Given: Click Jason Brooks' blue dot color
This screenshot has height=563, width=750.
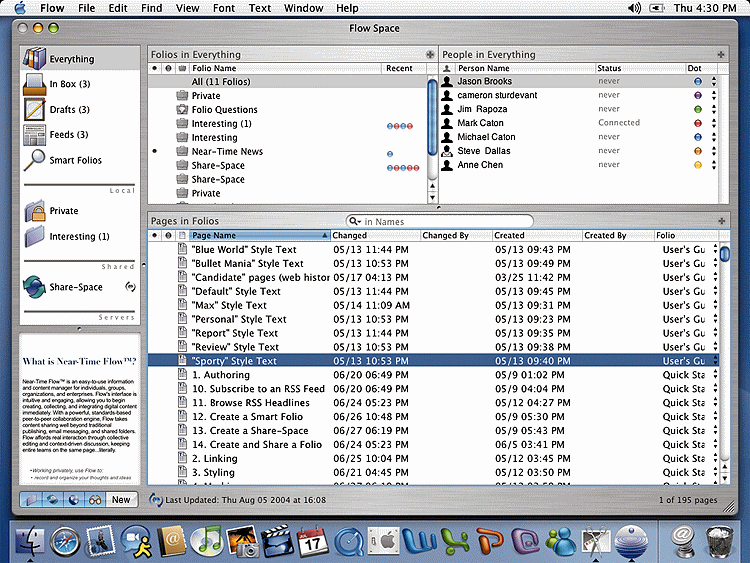Looking at the screenshot, I should point(697,81).
